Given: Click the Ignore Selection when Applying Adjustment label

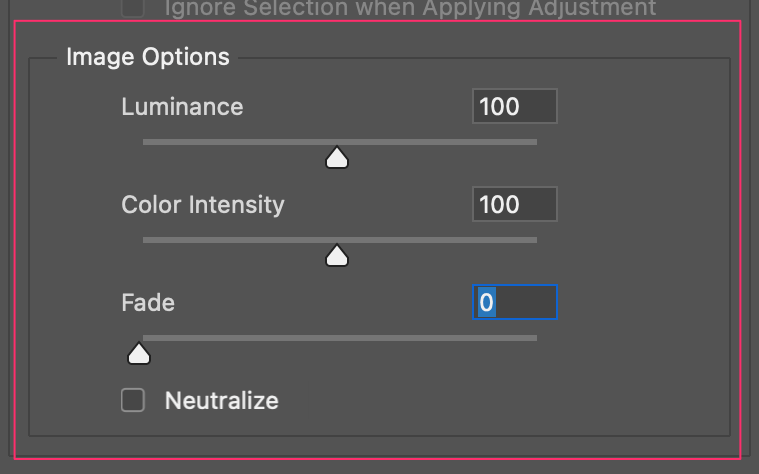Looking at the screenshot, I should click(410, 8).
